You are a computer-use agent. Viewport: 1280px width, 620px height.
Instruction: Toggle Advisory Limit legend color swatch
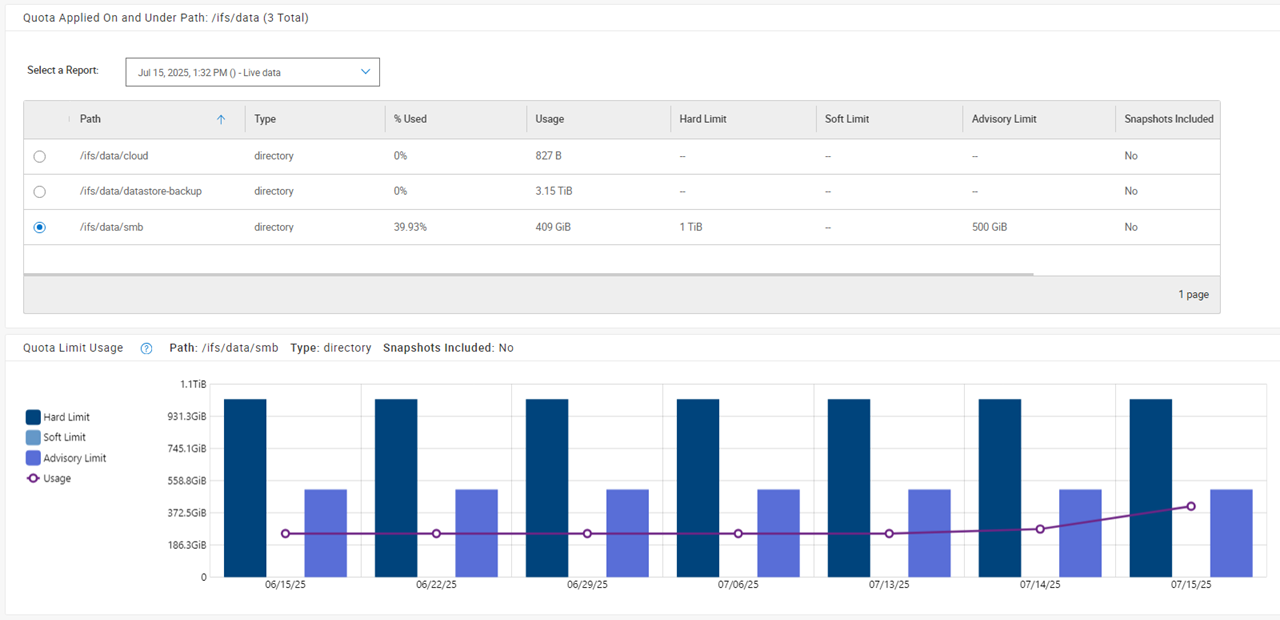pyautogui.click(x=33, y=458)
